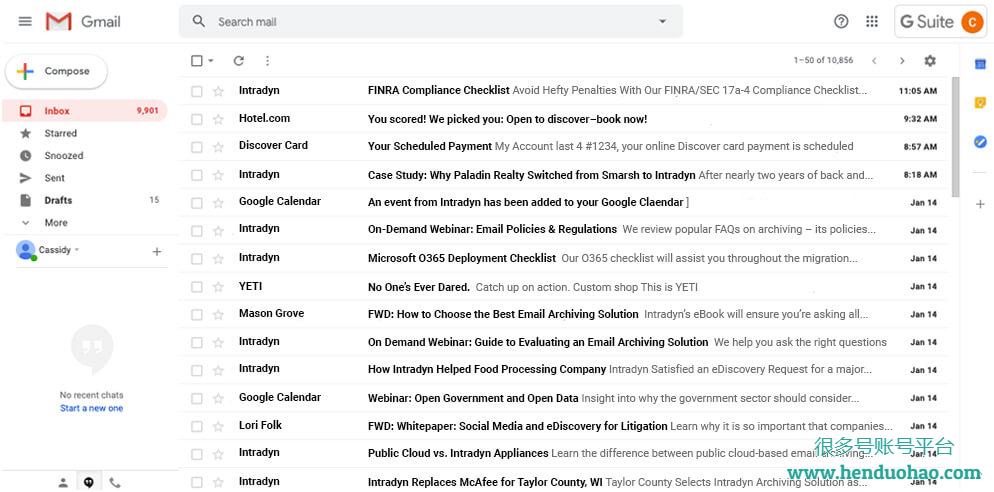Star the Mason Grove email
Screen dimensions: 994x492
(218, 314)
